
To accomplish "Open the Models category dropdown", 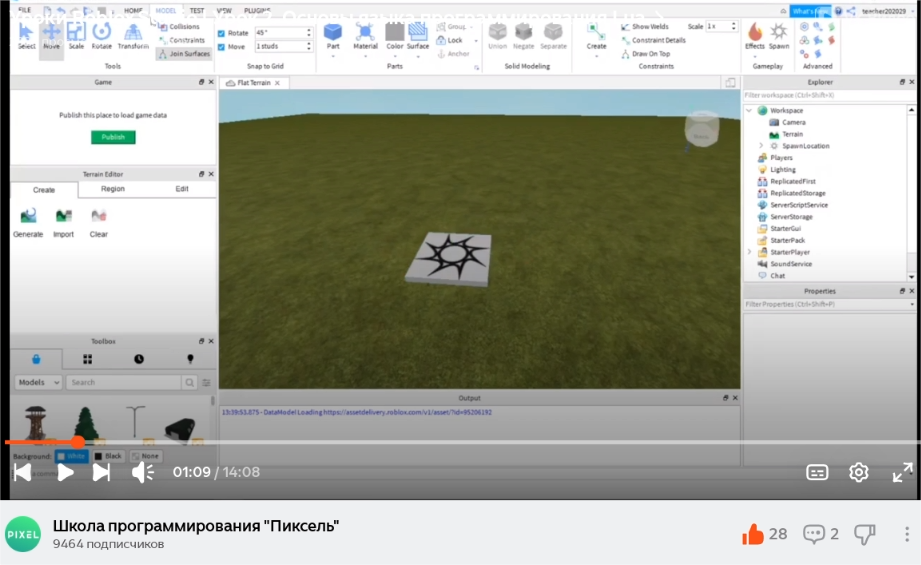I will tap(38, 382).
